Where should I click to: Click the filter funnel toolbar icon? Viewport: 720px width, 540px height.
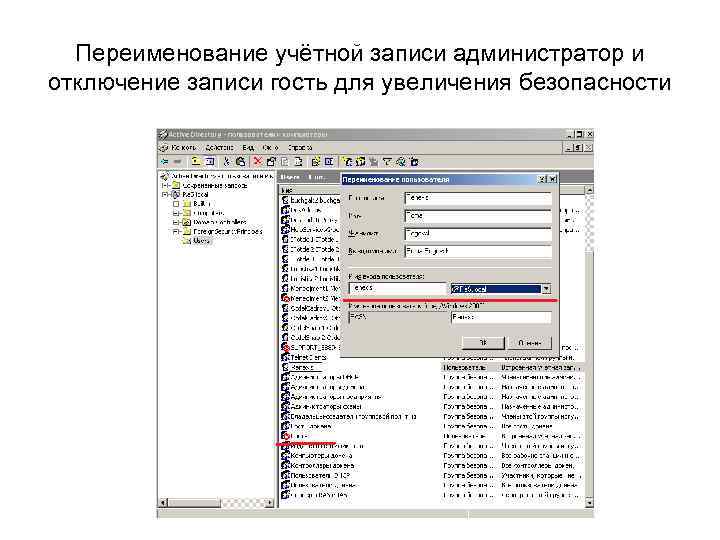click(388, 162)
